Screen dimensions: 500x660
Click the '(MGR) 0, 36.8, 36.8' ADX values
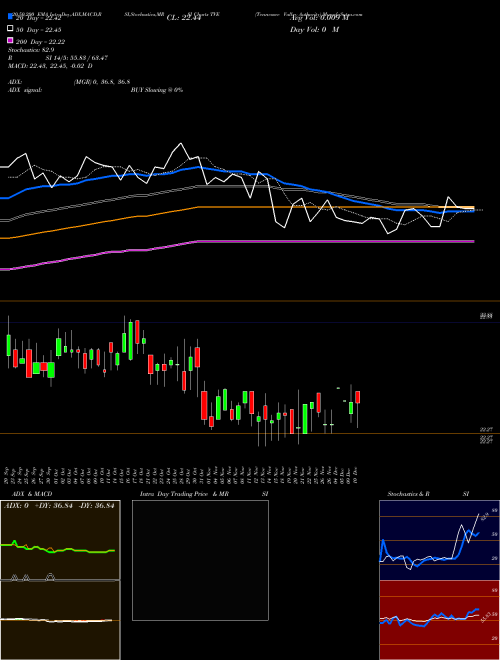[x=102, y=82]
